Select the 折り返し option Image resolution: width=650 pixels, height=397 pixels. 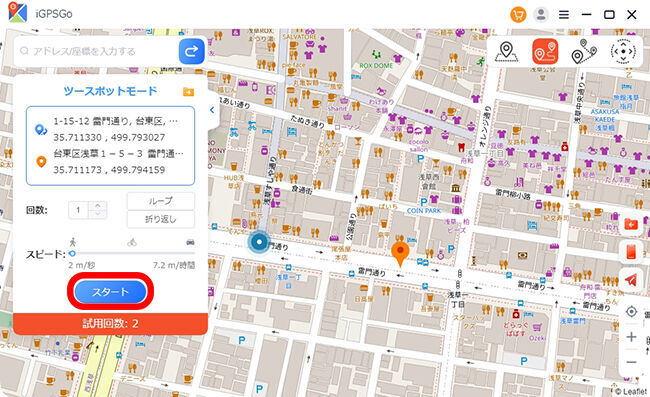(x=161, y=219)
